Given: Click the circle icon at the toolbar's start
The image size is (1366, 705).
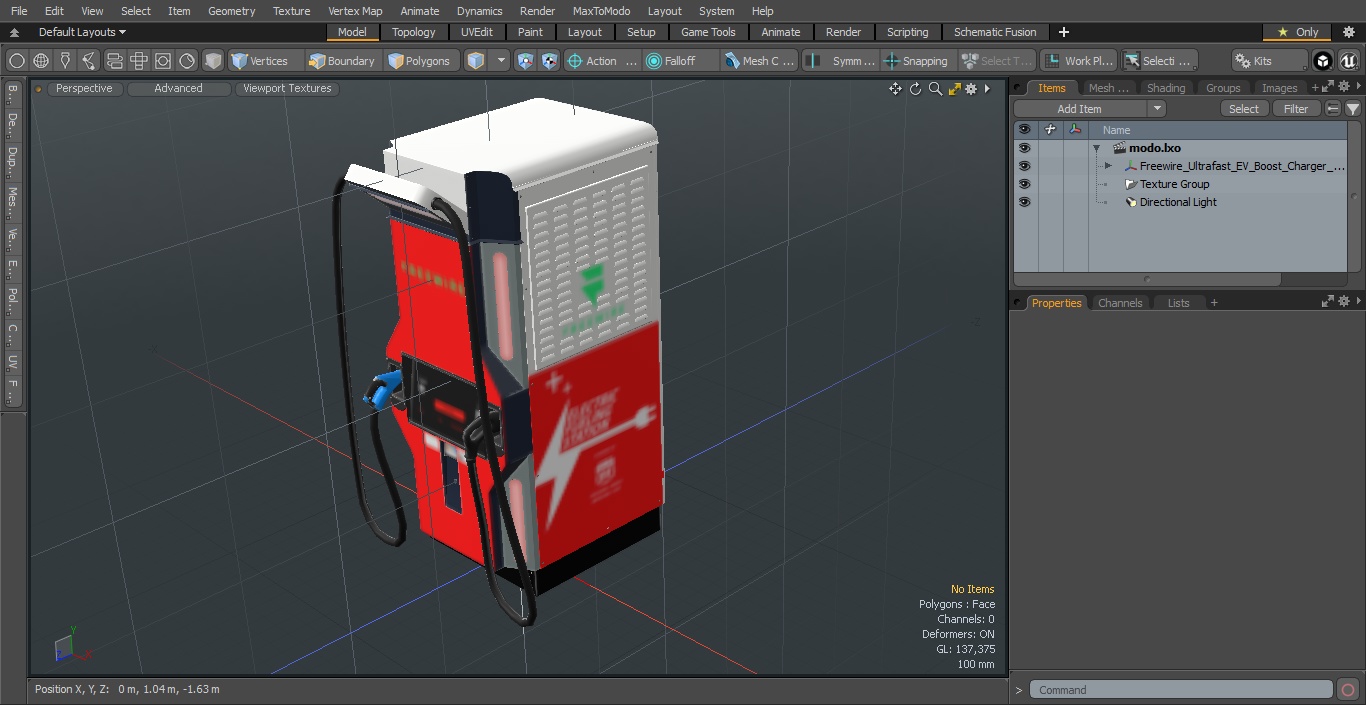Looking at the screenshot, I should click(x=17, y=61).
